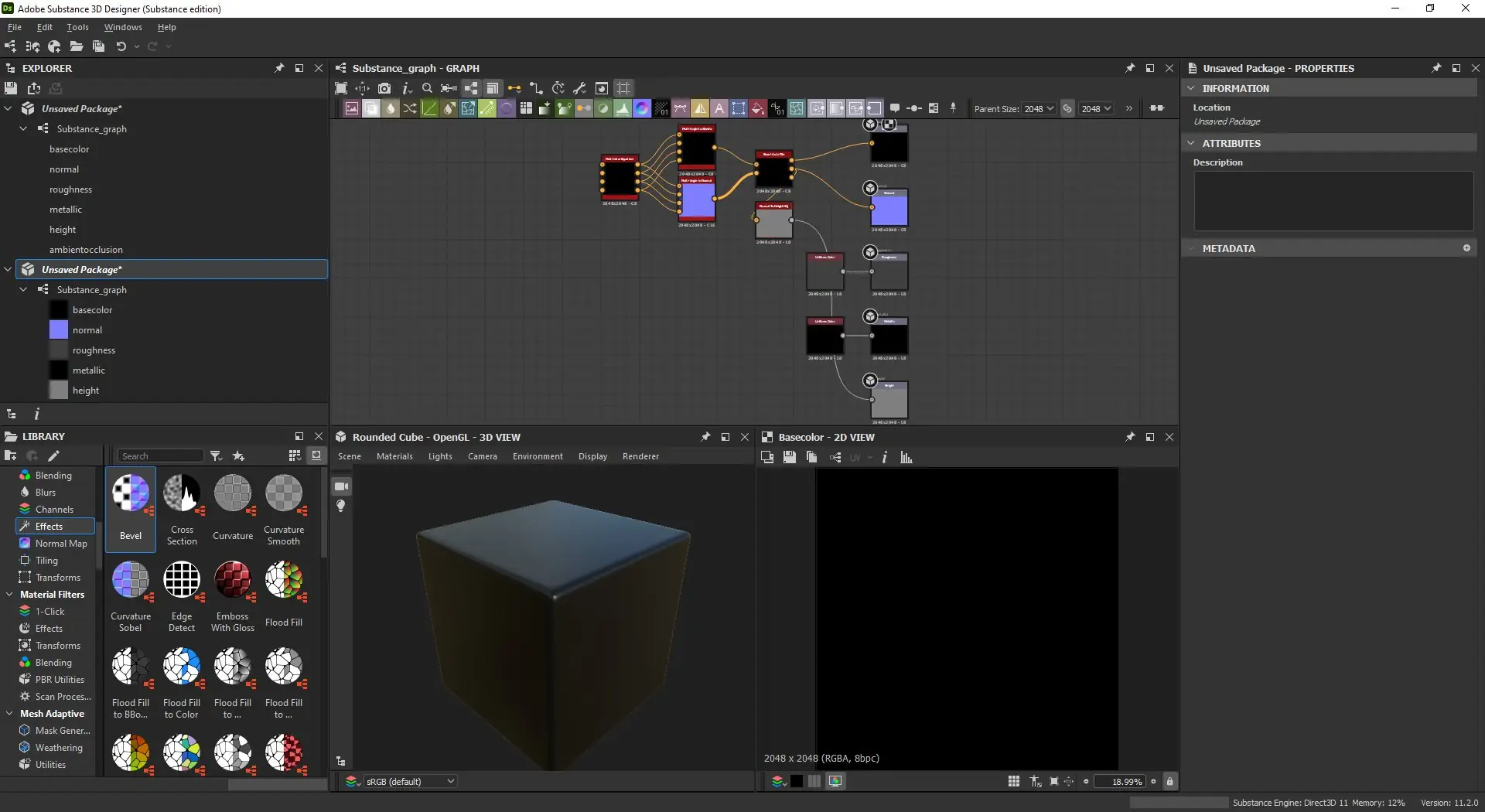Select the Effects category in library
The width and height of the screenshot is (1485, 812).
click(x=49, y=527)
